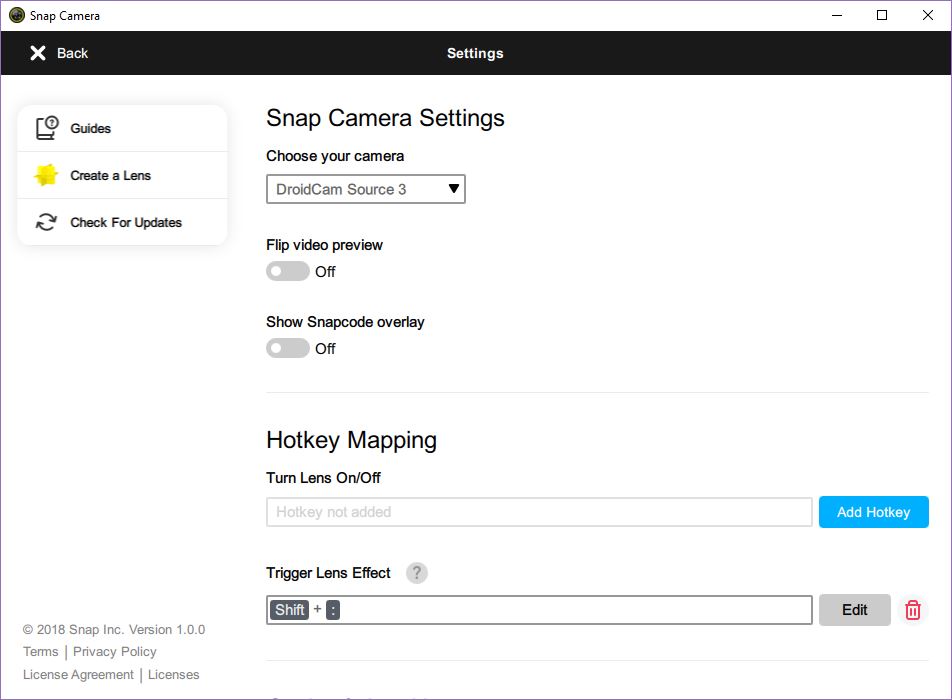Click the Snap Camera app icon in title bar

tap(17, 16)
